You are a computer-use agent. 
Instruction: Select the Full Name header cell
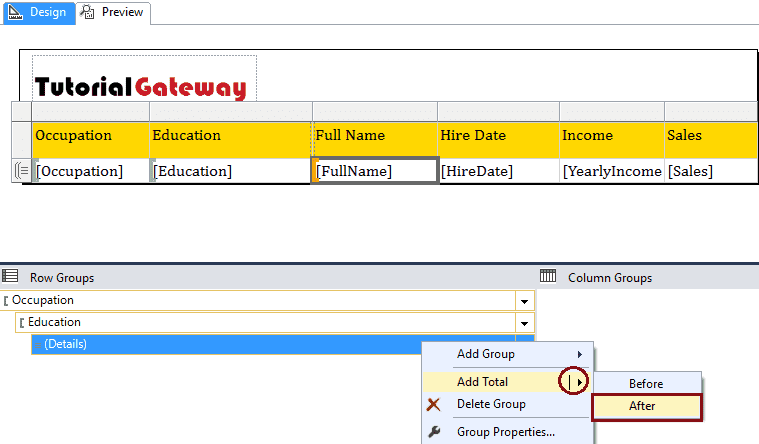(x=375, y=139)
